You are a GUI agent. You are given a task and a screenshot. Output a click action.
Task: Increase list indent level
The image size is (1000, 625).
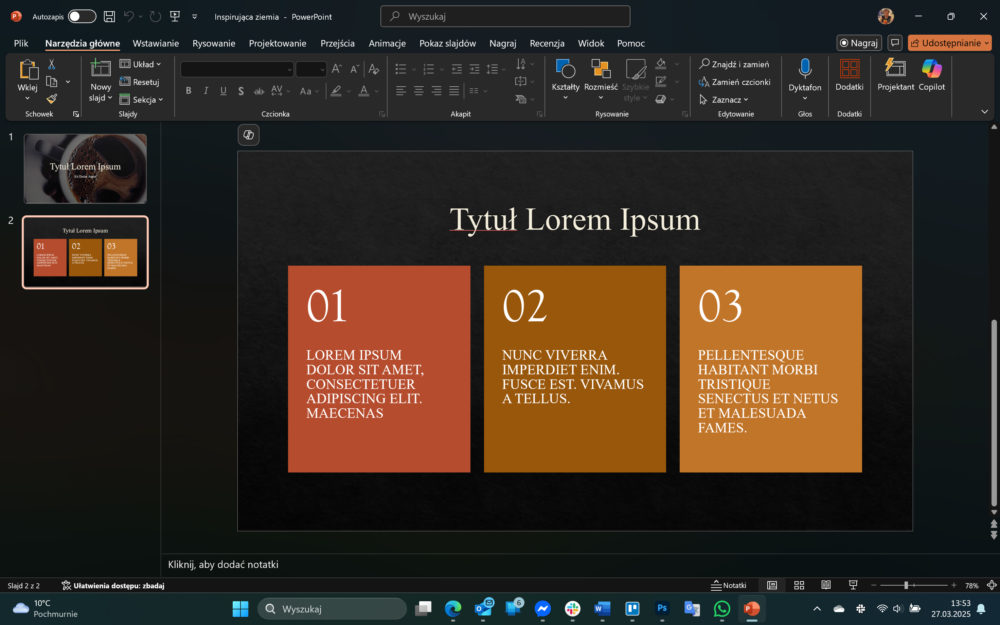[474, 69]
